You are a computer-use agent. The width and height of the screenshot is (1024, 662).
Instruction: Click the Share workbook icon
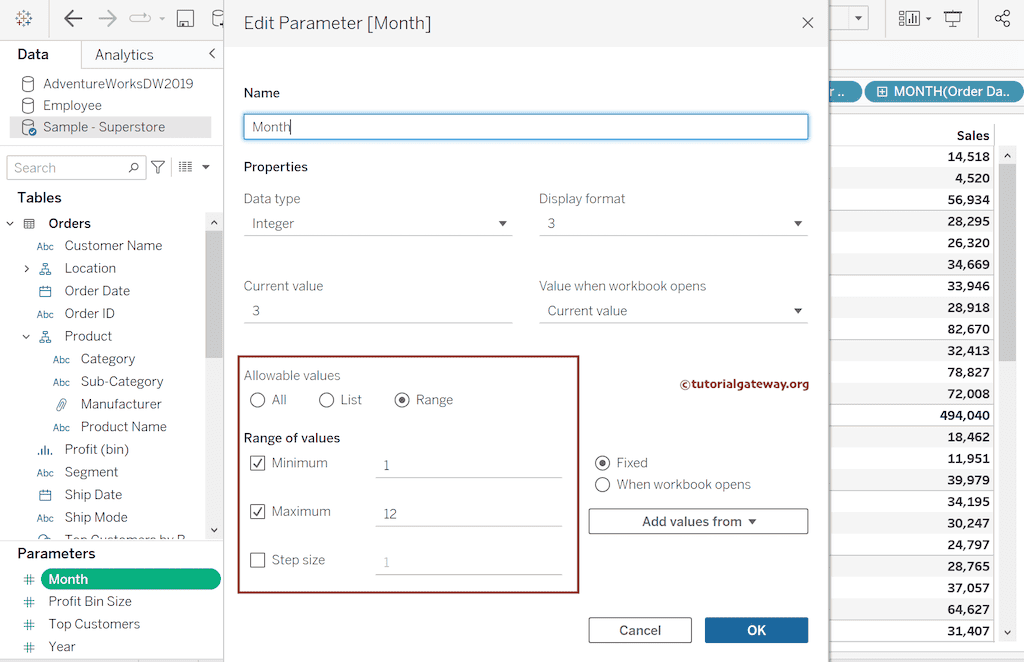click(x=1002, y=18)
